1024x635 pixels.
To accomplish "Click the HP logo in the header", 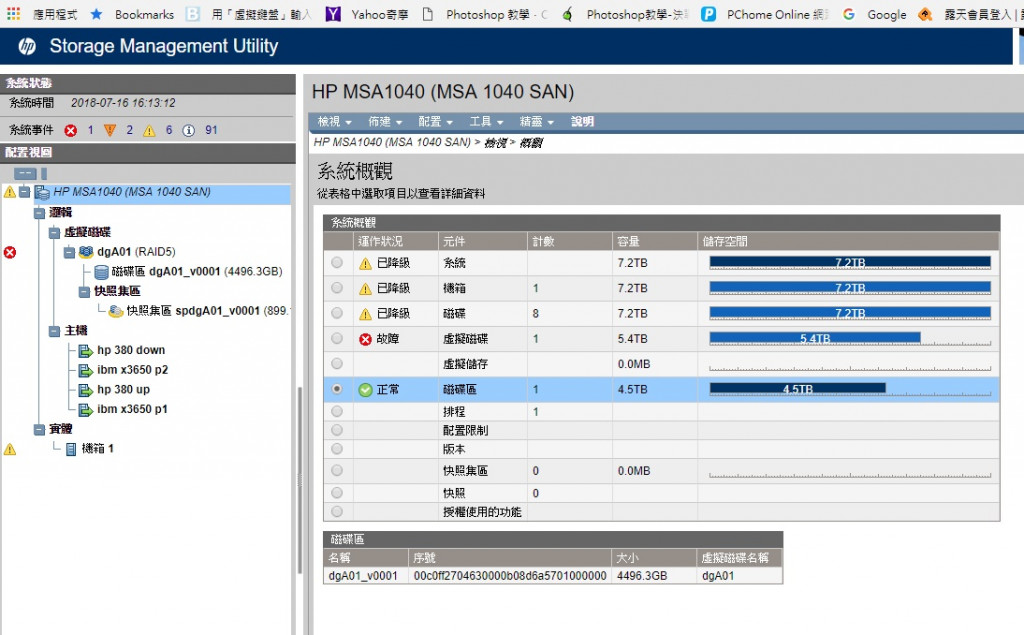I will tap(27, 46).
